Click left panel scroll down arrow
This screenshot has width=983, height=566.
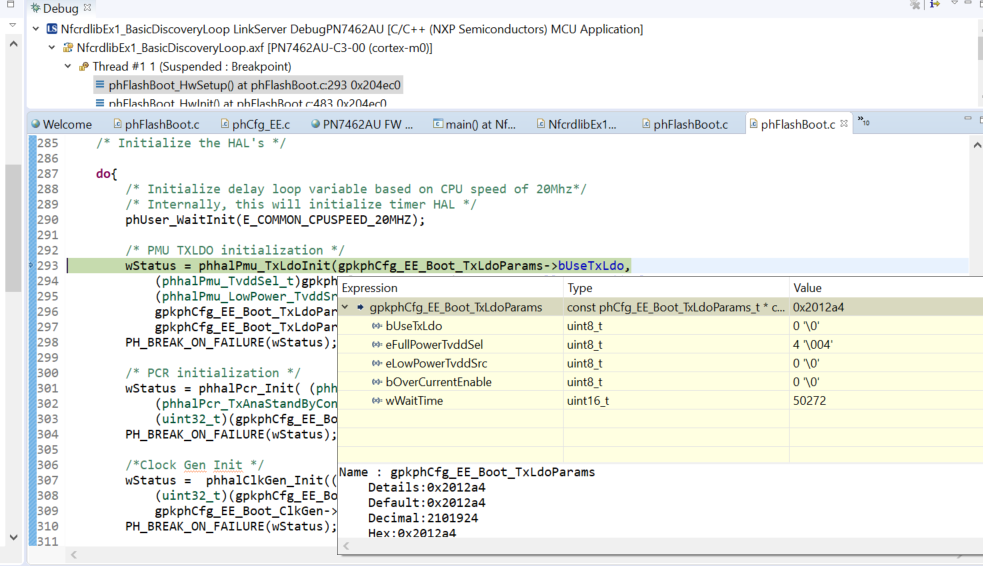point(13,537)
